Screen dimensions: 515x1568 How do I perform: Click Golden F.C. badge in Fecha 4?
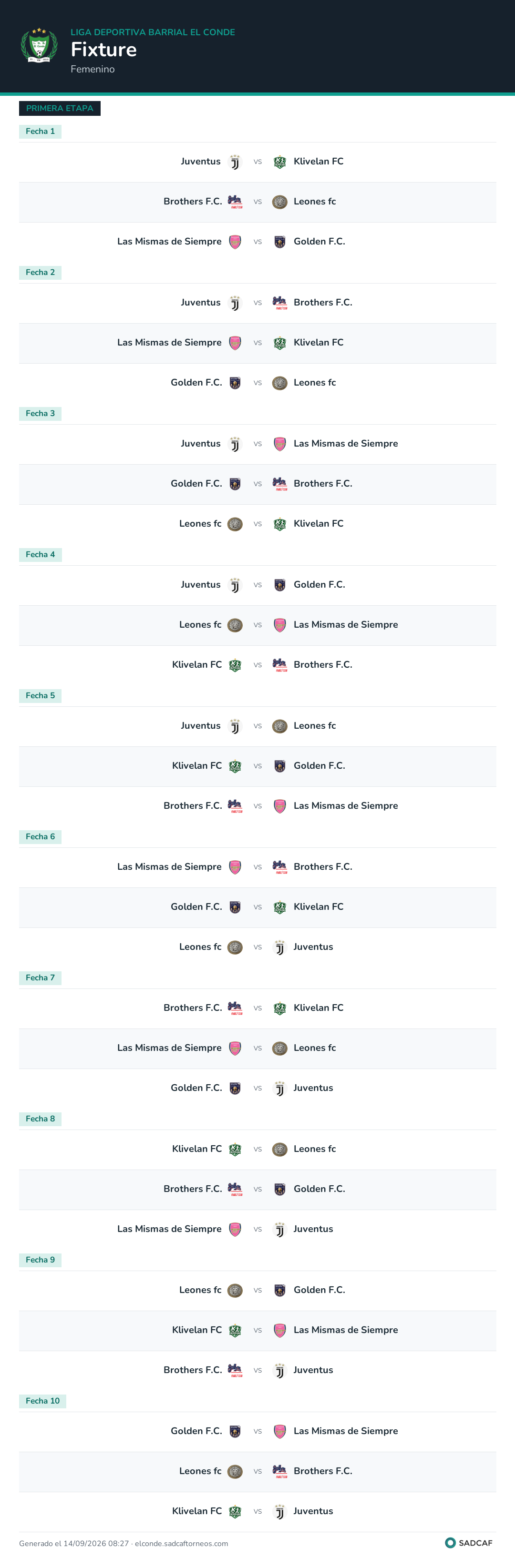[279, 585]
